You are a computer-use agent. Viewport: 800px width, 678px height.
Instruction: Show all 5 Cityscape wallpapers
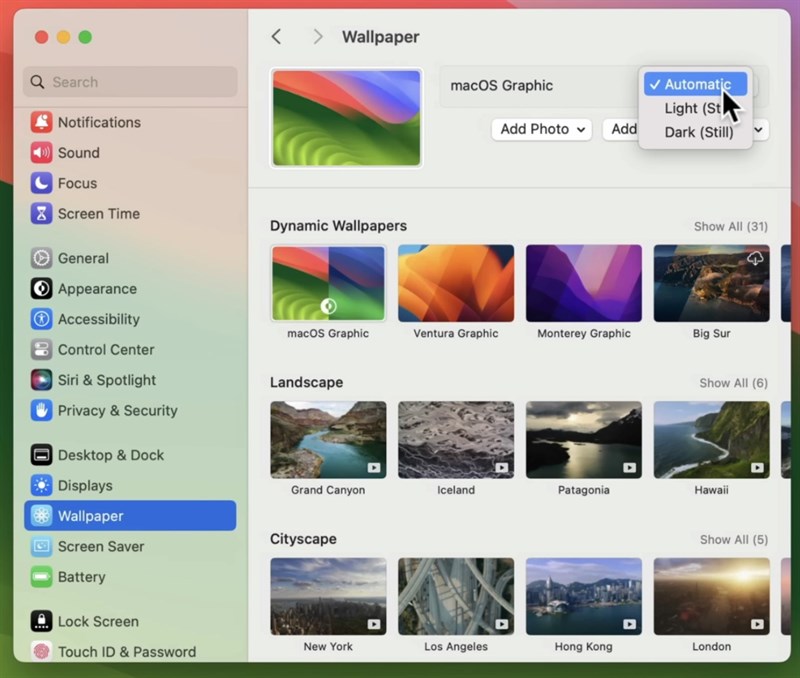(734, 540)
